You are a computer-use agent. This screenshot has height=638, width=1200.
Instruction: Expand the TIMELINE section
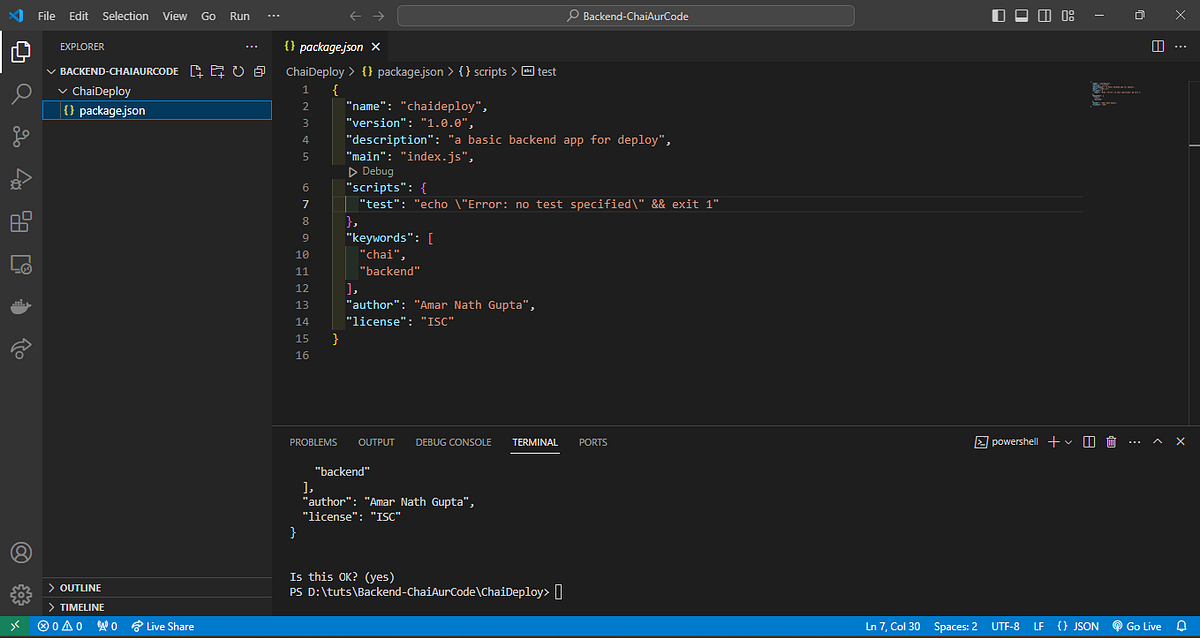click(x=80, y=606)
